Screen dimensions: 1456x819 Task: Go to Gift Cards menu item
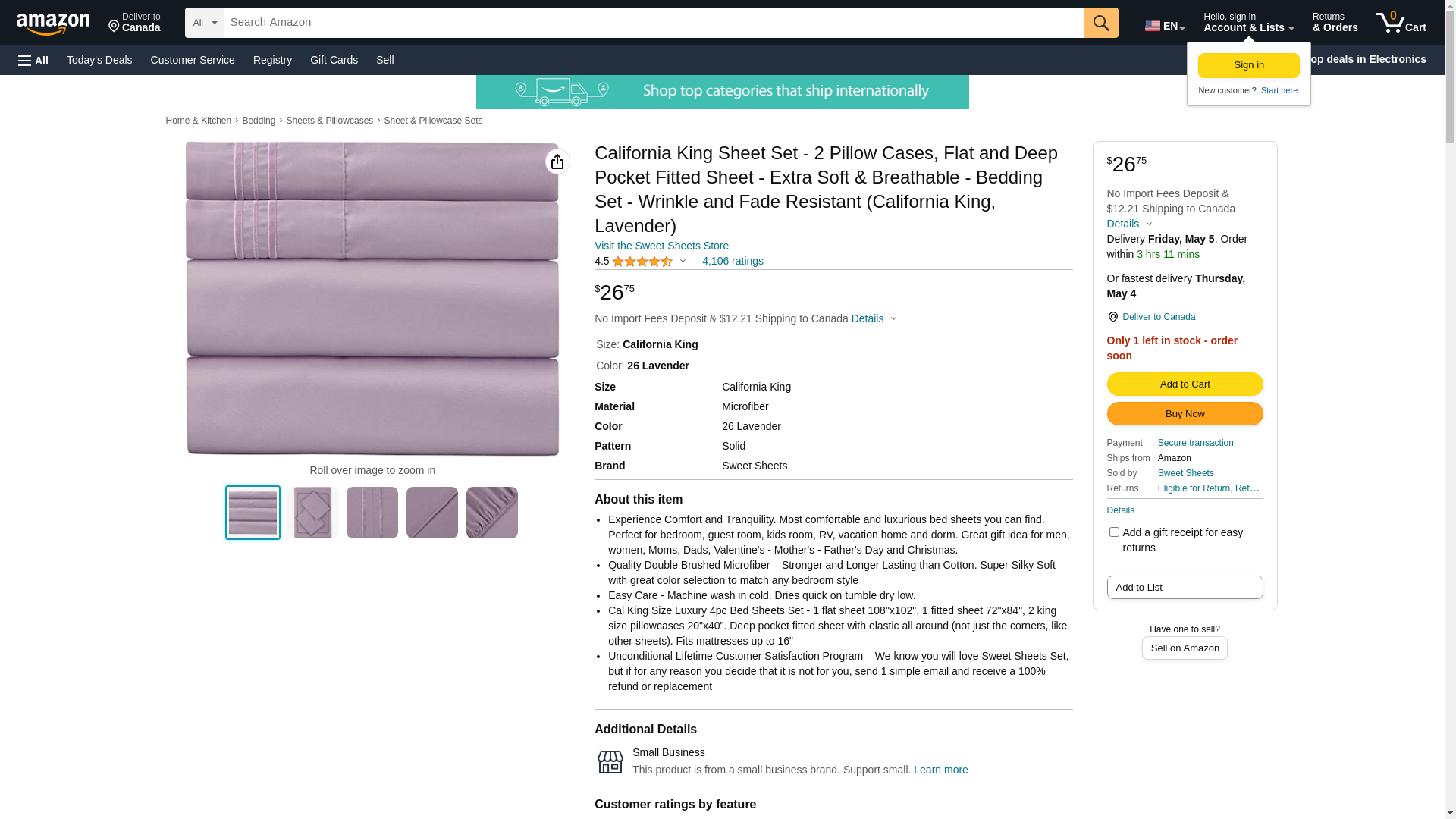point(334,60)
